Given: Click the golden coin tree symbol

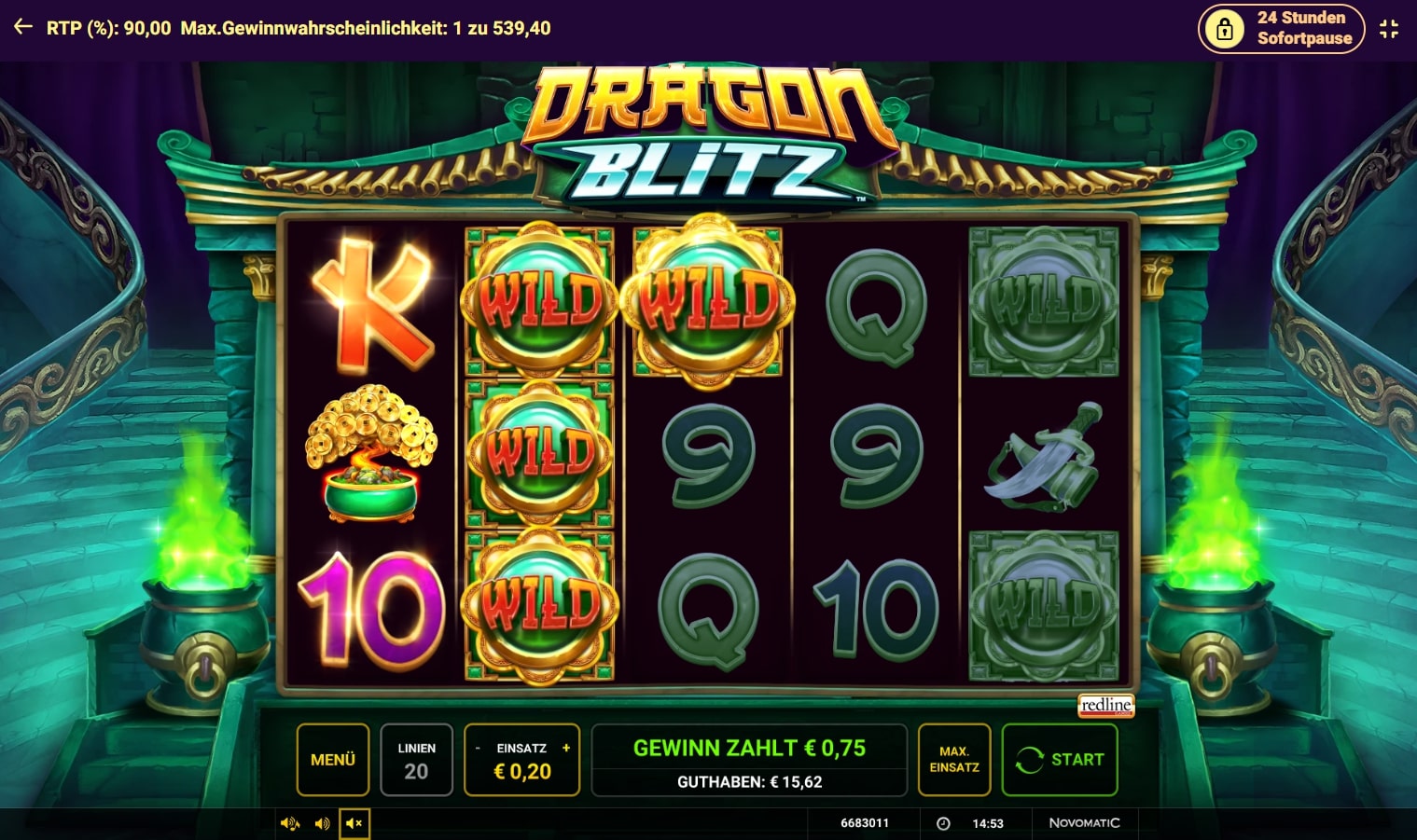Looking at the screenshot, I should (x=372, y=453).
